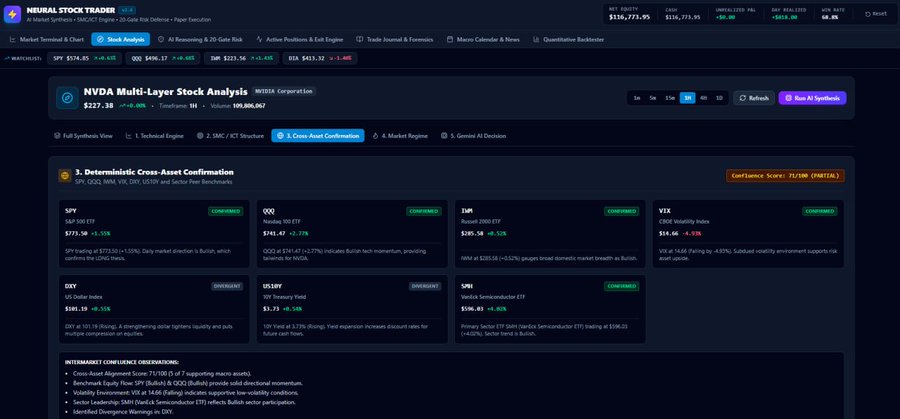The image size is (900, 419).
Task: Switch to Macro Calendar & News
Action: point(483,40)
